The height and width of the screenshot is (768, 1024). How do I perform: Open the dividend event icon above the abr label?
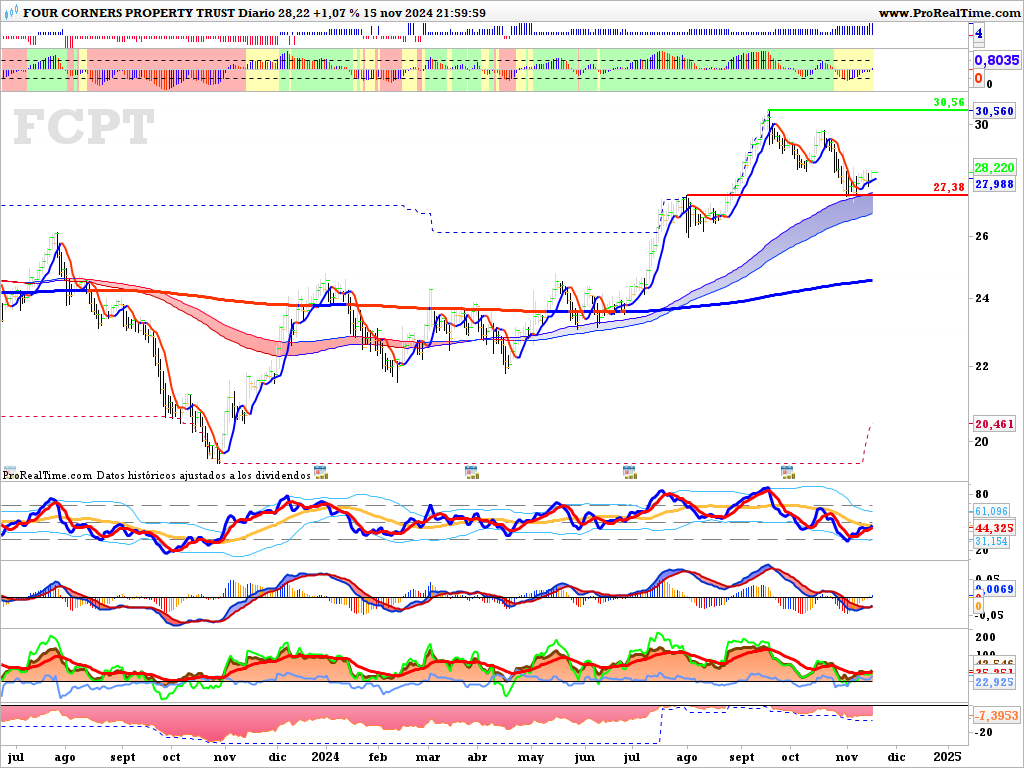point(472,472)
